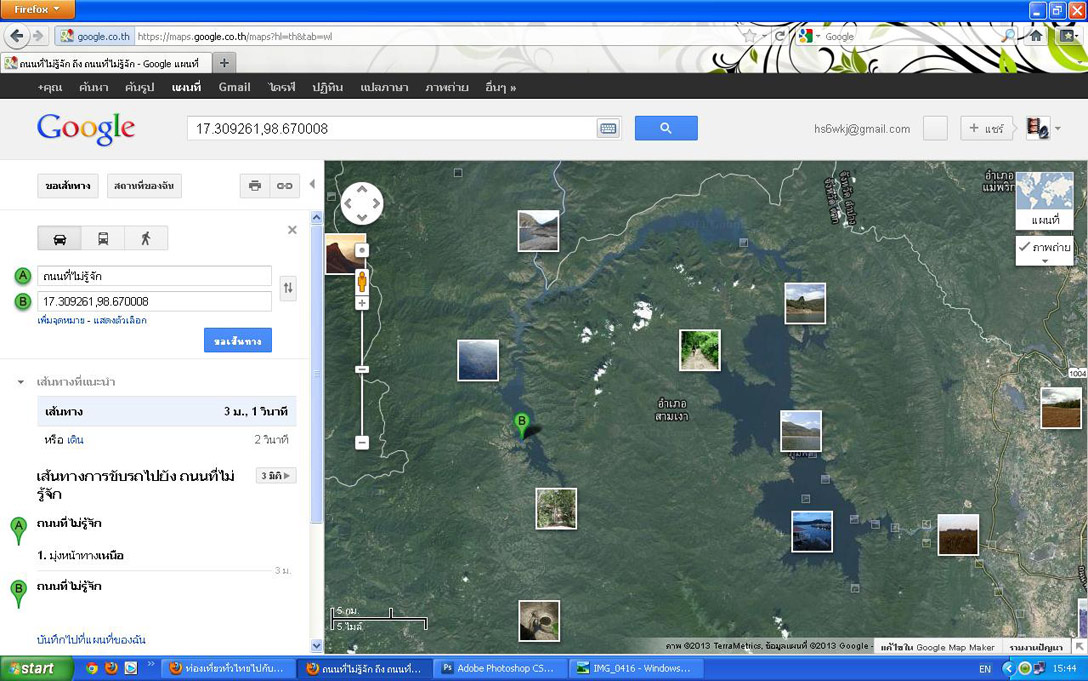Click the zoom out minus on slider
The width and height of the screenshot is (1088, 681).
(x=362, y=442)
